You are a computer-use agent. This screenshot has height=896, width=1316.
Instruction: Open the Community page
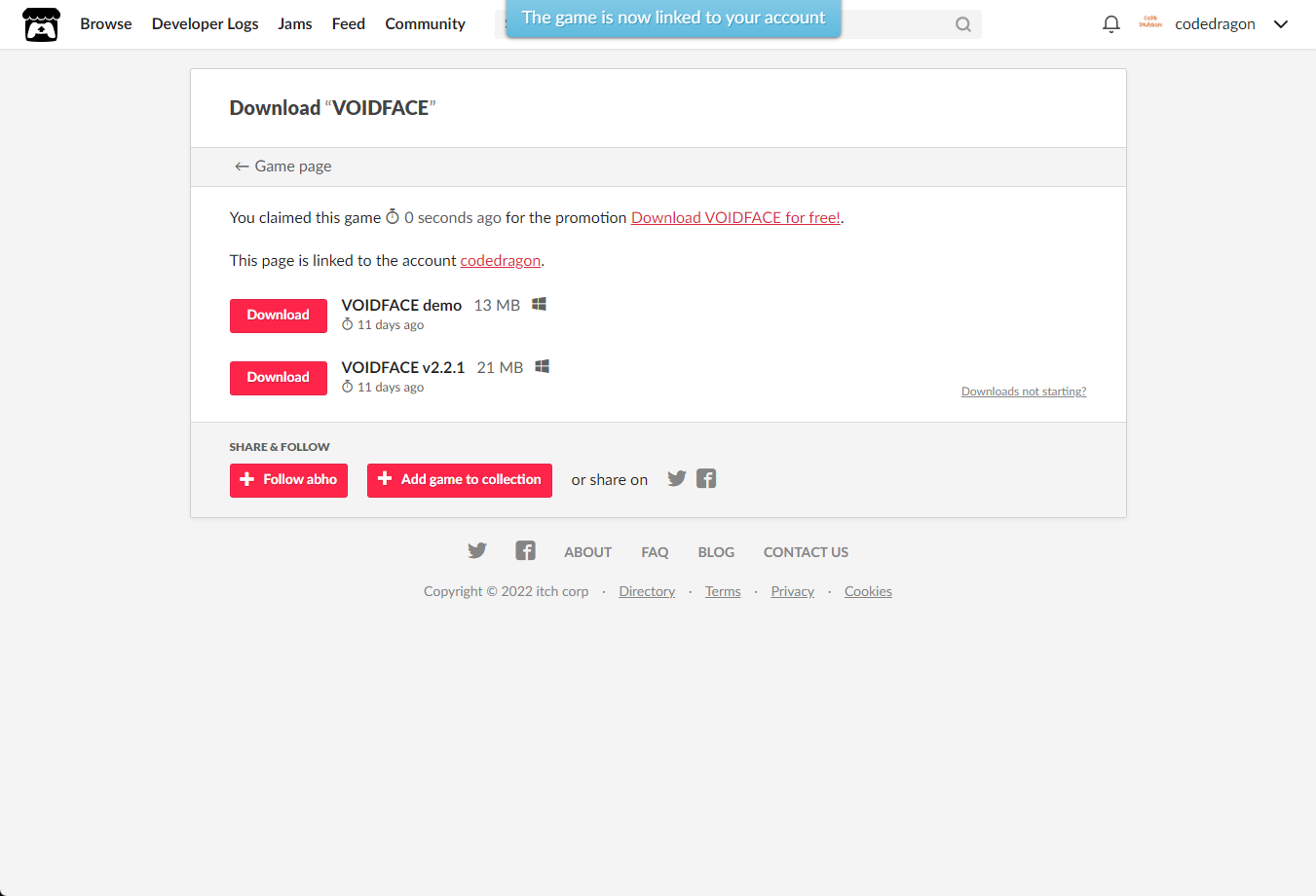(425, 24)
